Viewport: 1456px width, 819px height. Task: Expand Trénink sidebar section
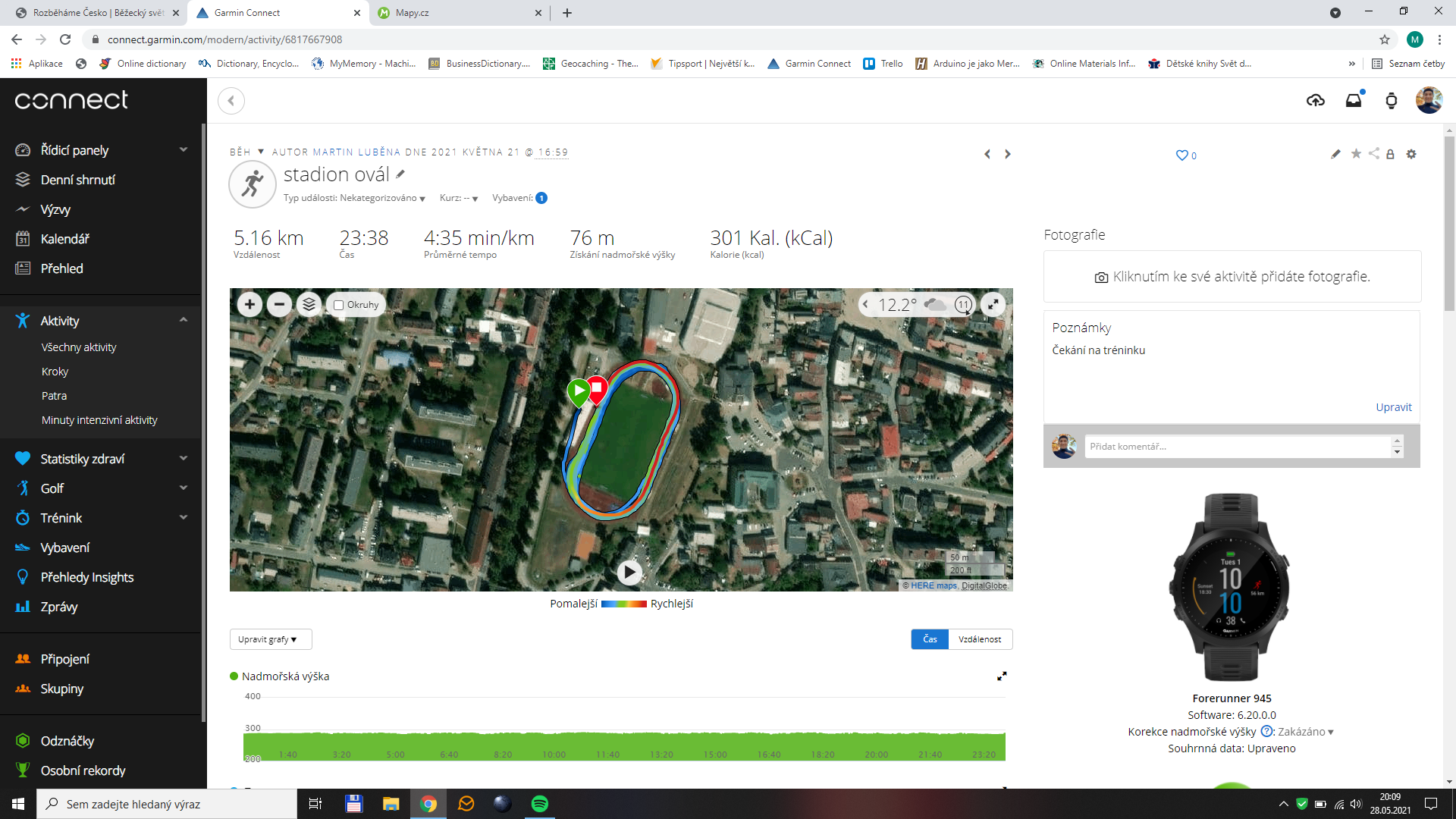click(183, 517)
